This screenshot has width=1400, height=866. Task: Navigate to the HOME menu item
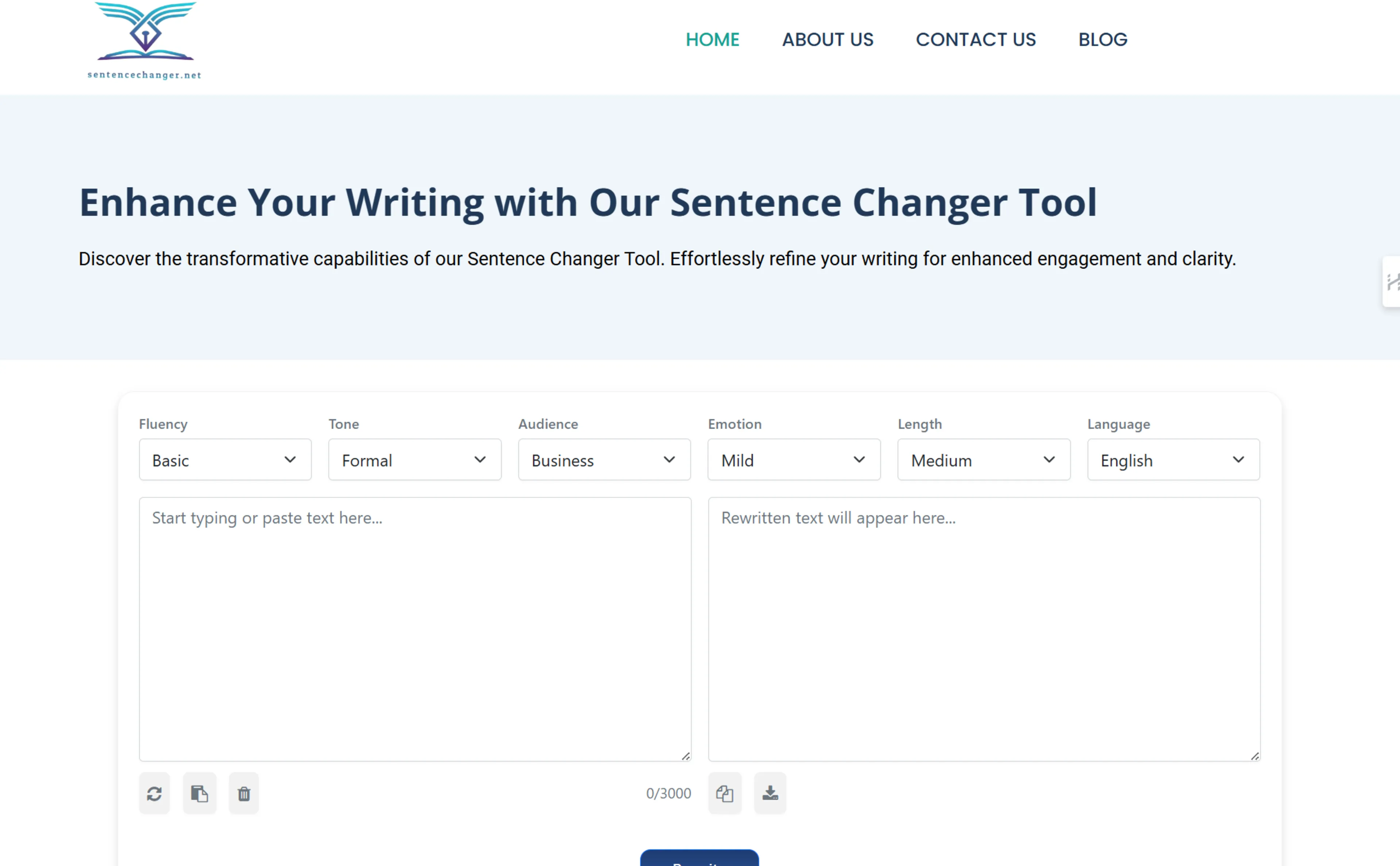pos(712,39)
